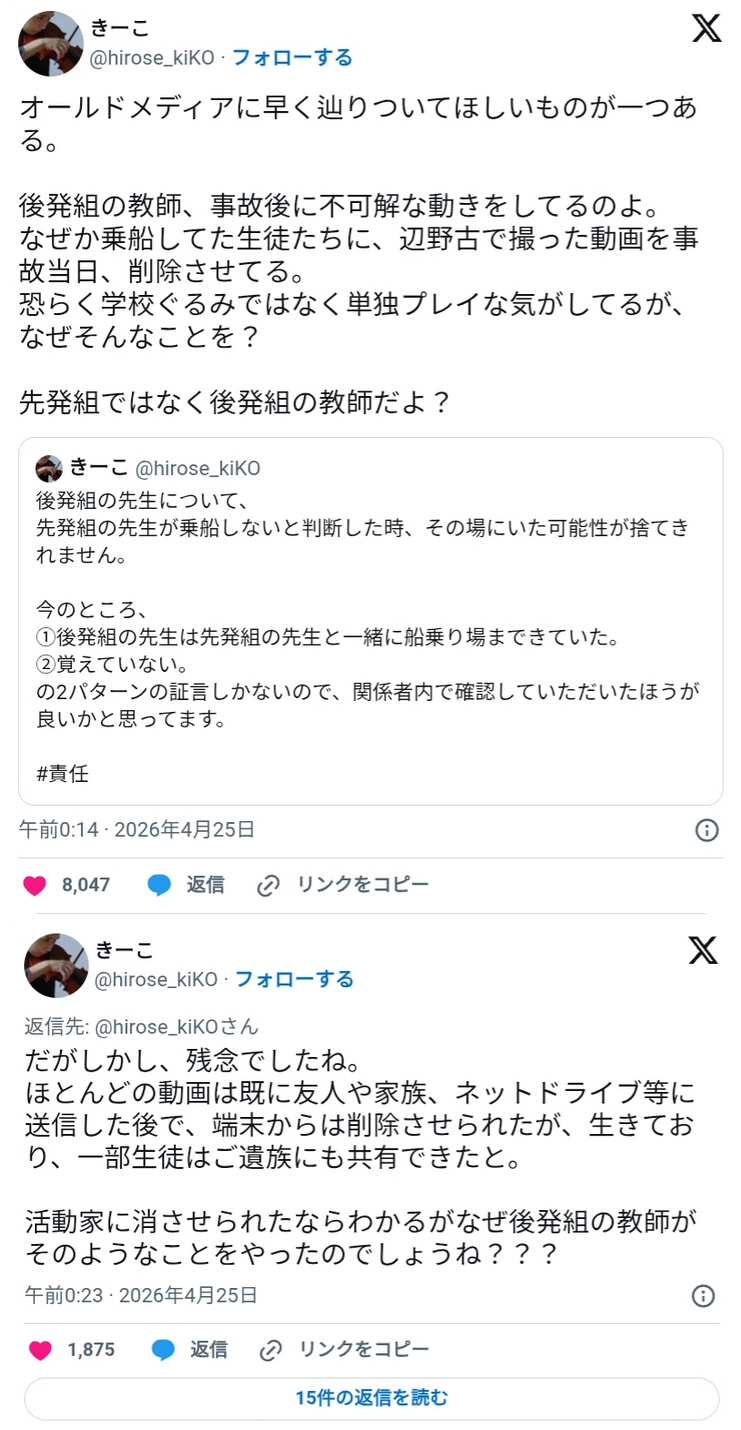Click the X logo on first tweet
The image size is (741, 1430).
706,29
